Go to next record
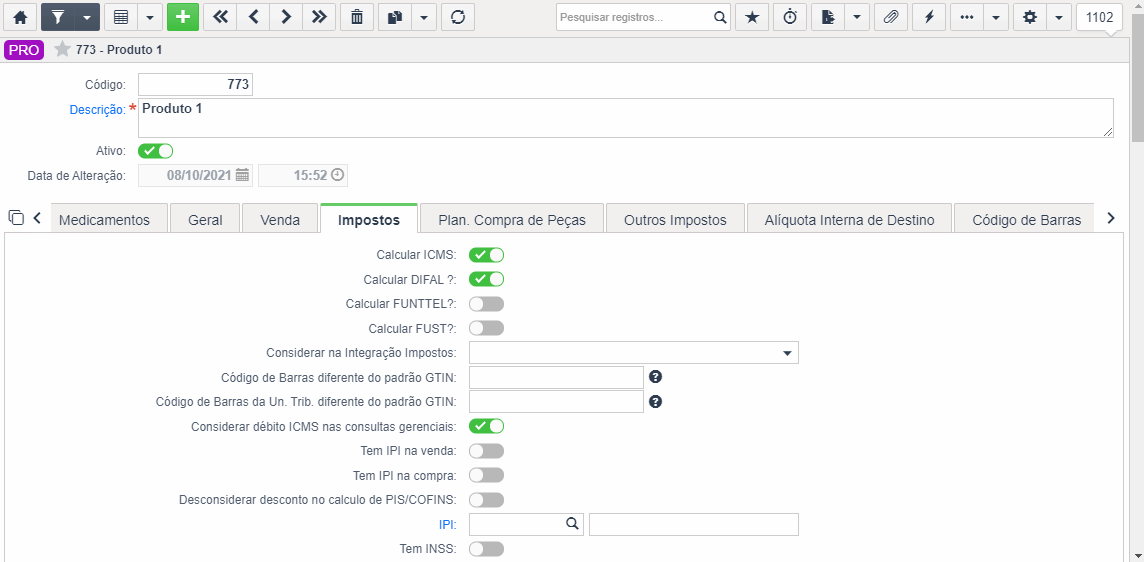 pos(286,17)
